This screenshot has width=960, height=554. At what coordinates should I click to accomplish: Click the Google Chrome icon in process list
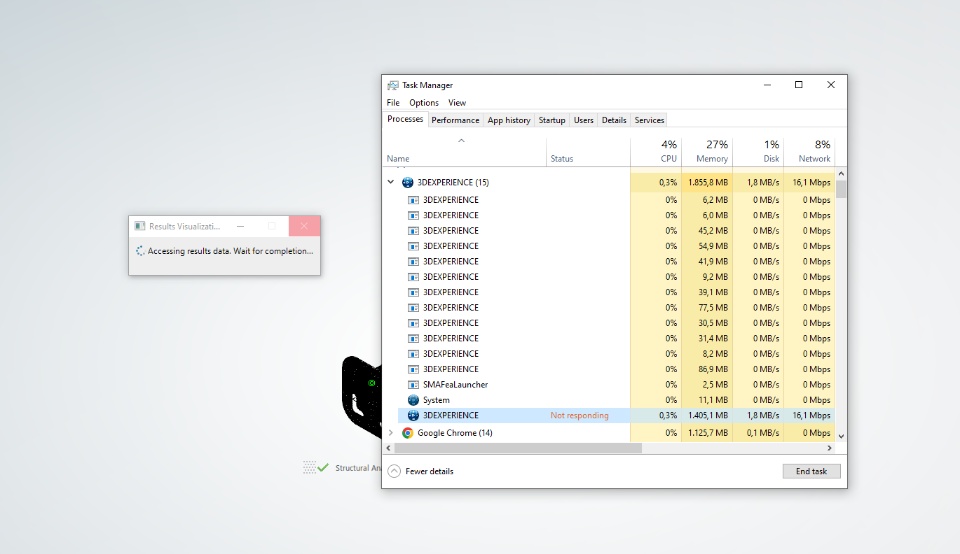point(407,433)
